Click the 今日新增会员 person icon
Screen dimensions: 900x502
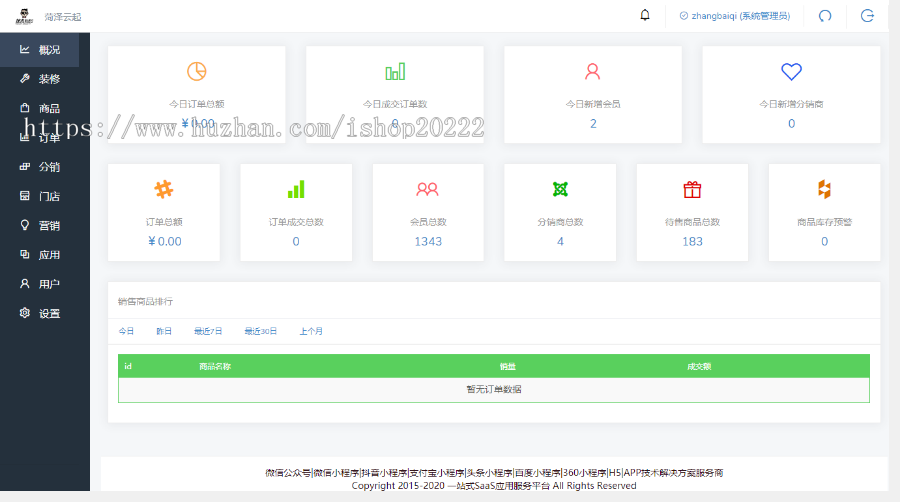coord(592,71)
